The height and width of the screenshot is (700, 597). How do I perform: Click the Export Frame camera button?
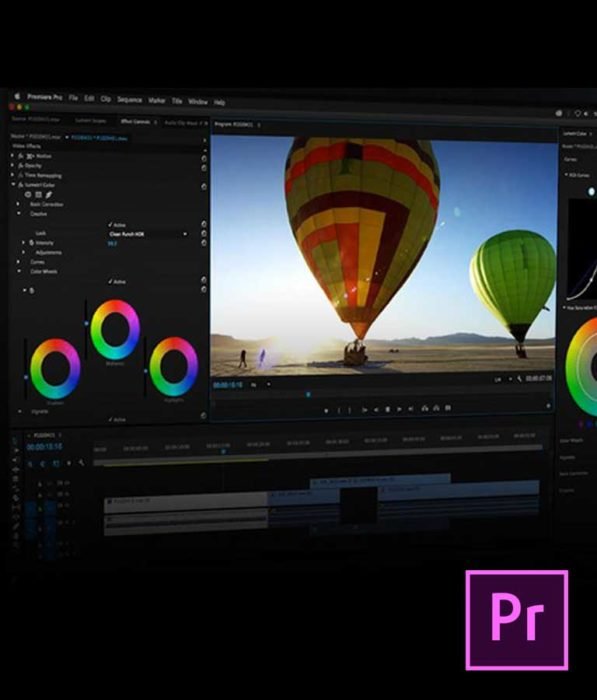click(x=448, y=408)
